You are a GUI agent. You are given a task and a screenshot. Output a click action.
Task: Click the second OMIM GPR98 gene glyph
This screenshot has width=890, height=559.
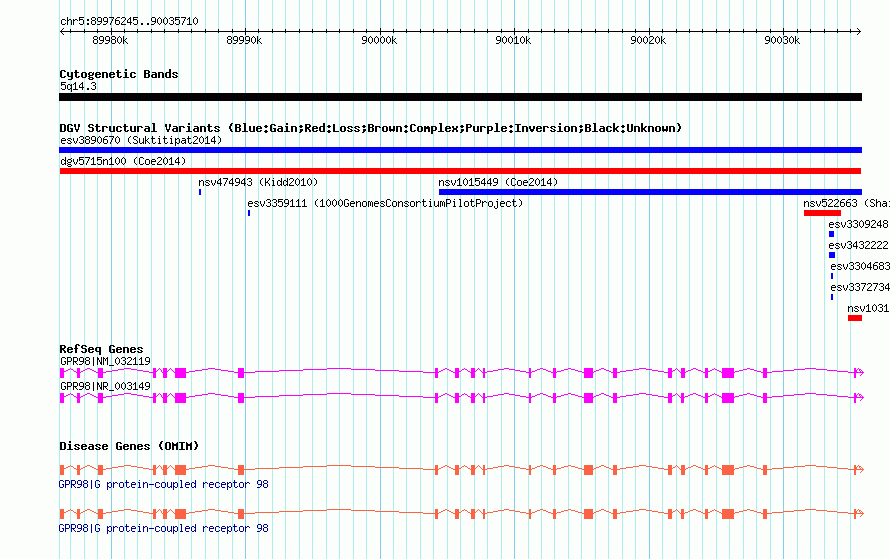tap(461, 514)
